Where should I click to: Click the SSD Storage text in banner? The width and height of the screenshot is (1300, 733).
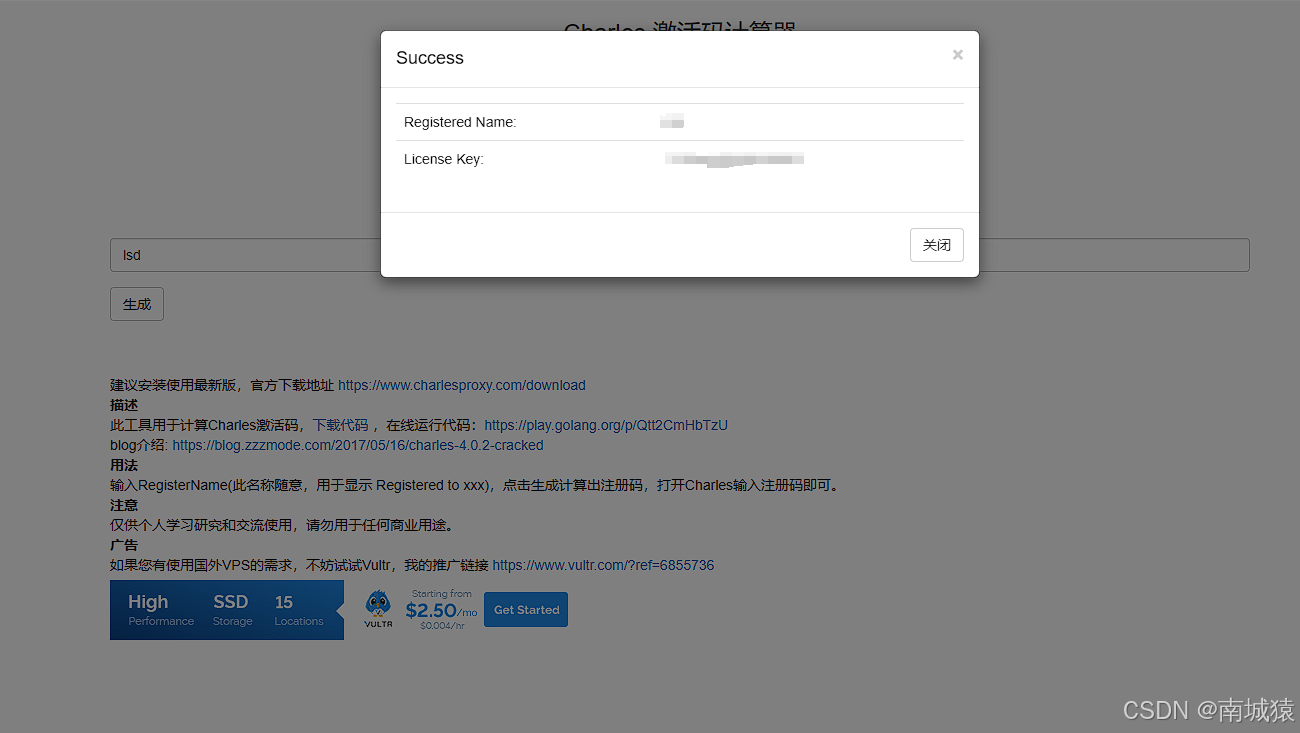tap(232, 610)
